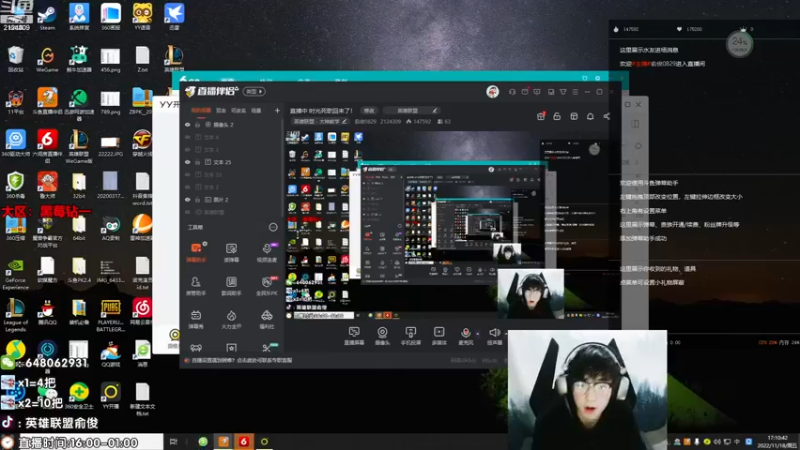Viewport: 800px width, 450px height.
Task: Open the mail inbox icon in title bar
Action: tap(524, 92)
